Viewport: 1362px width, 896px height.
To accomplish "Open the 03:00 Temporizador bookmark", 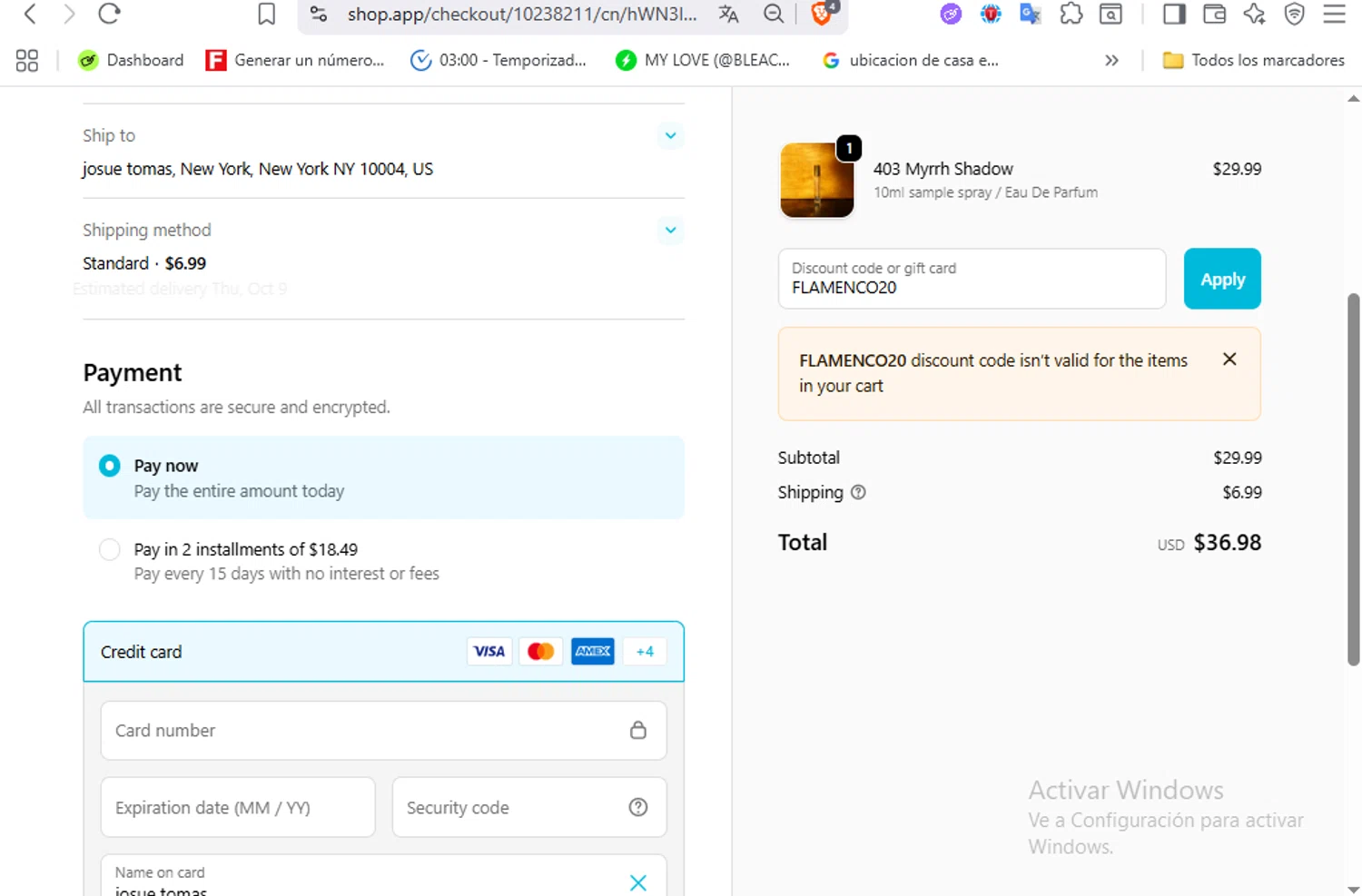I will click(498, 60).
